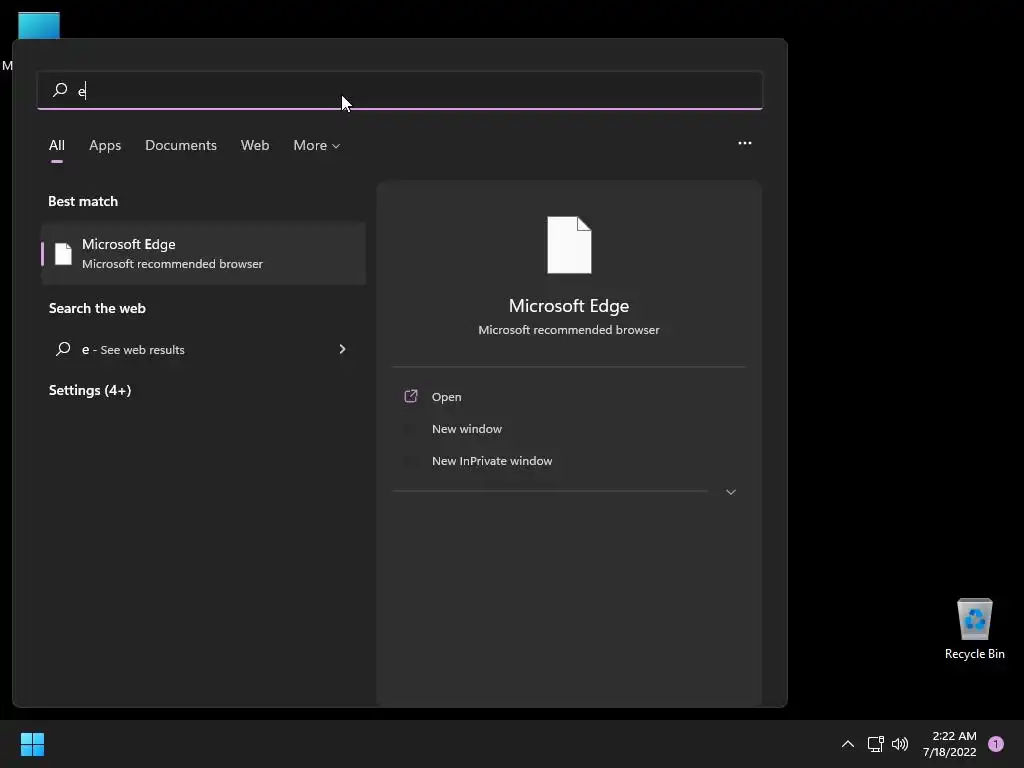
Task: Click the Open external-link icon
Action: (x=411, y=396)
